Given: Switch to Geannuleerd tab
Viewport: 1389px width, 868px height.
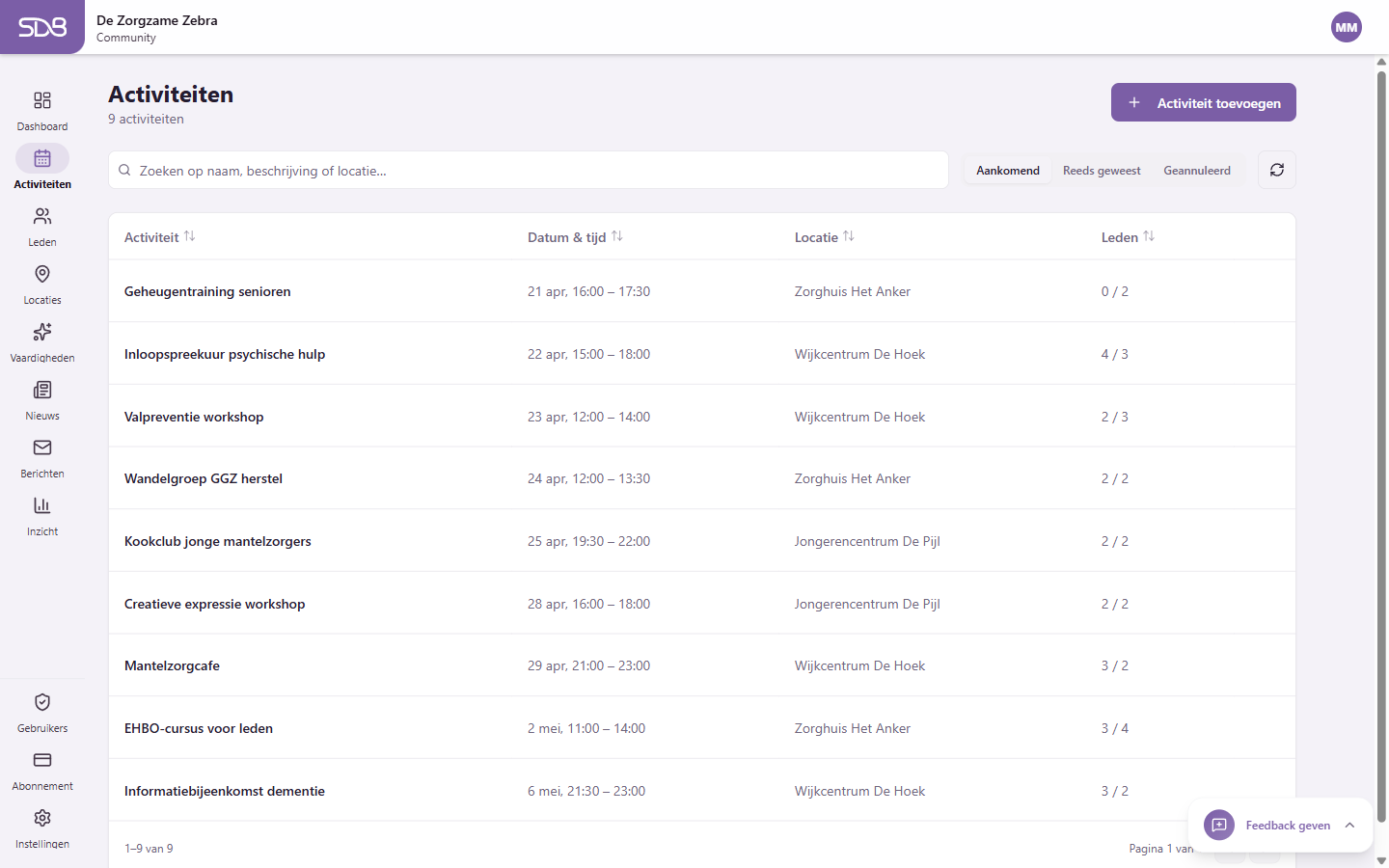Looking at the screenshot, I should pyautogui.click(x=1196, y=171).
